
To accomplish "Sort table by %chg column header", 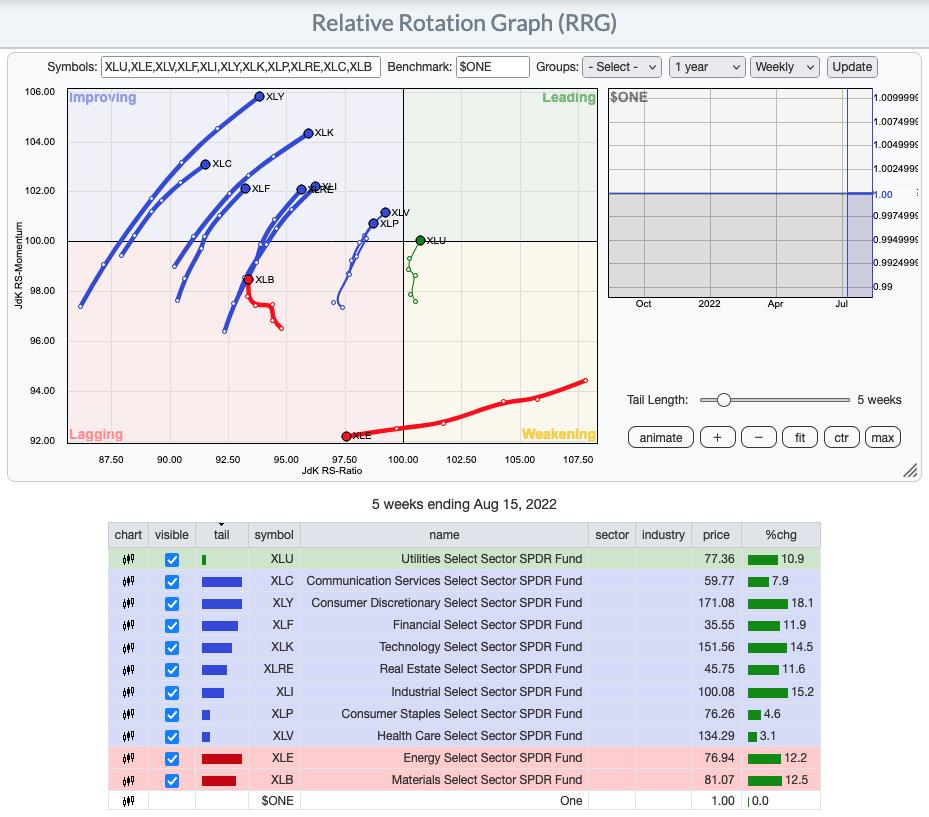I will tap(781, 535).
